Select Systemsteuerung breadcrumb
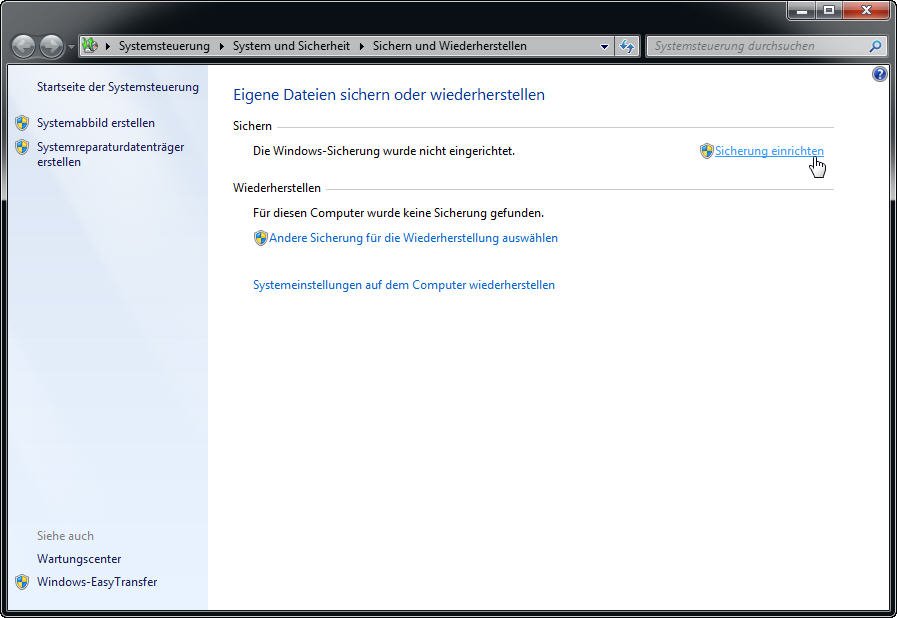Image resolution: width=897 pixels, height=618 pixels. click(x=164, y=46)
